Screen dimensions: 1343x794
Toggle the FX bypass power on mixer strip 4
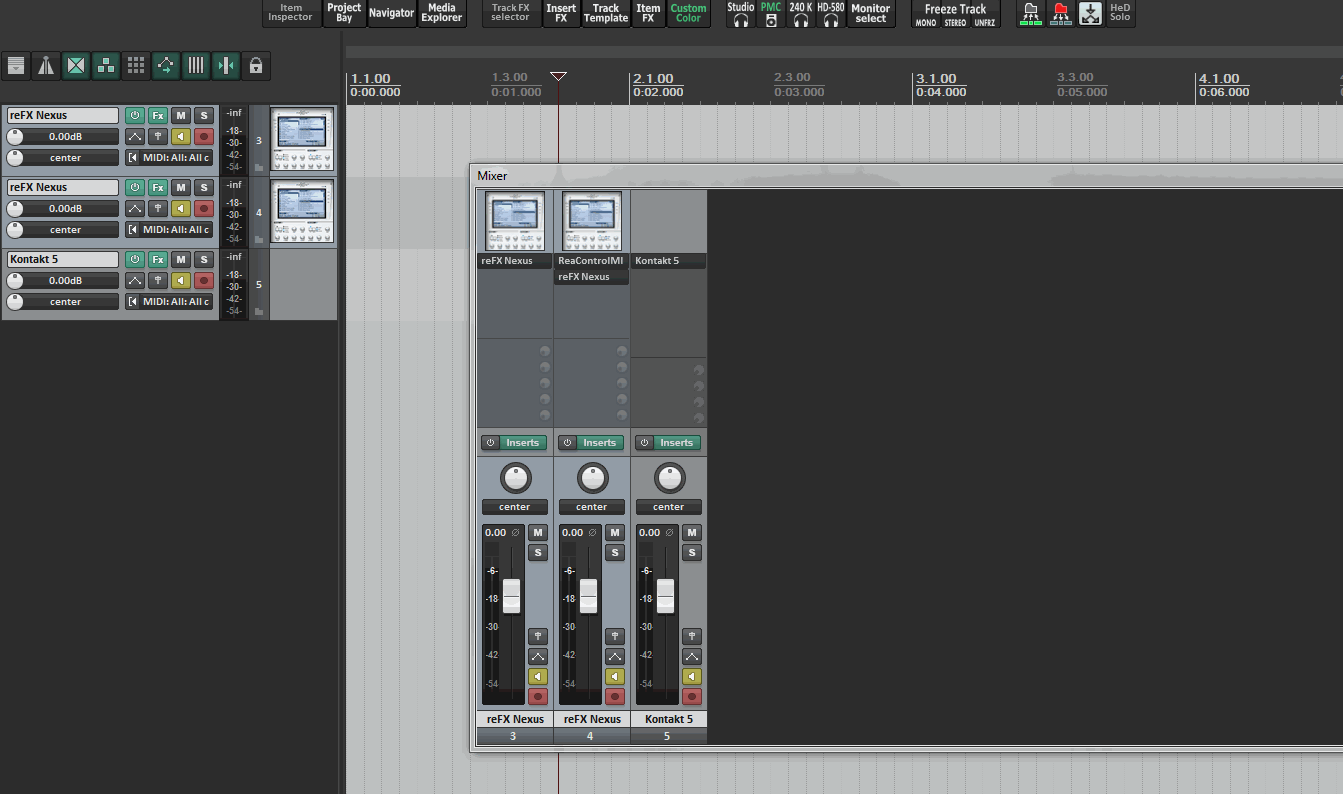click(x=567, y=443)
